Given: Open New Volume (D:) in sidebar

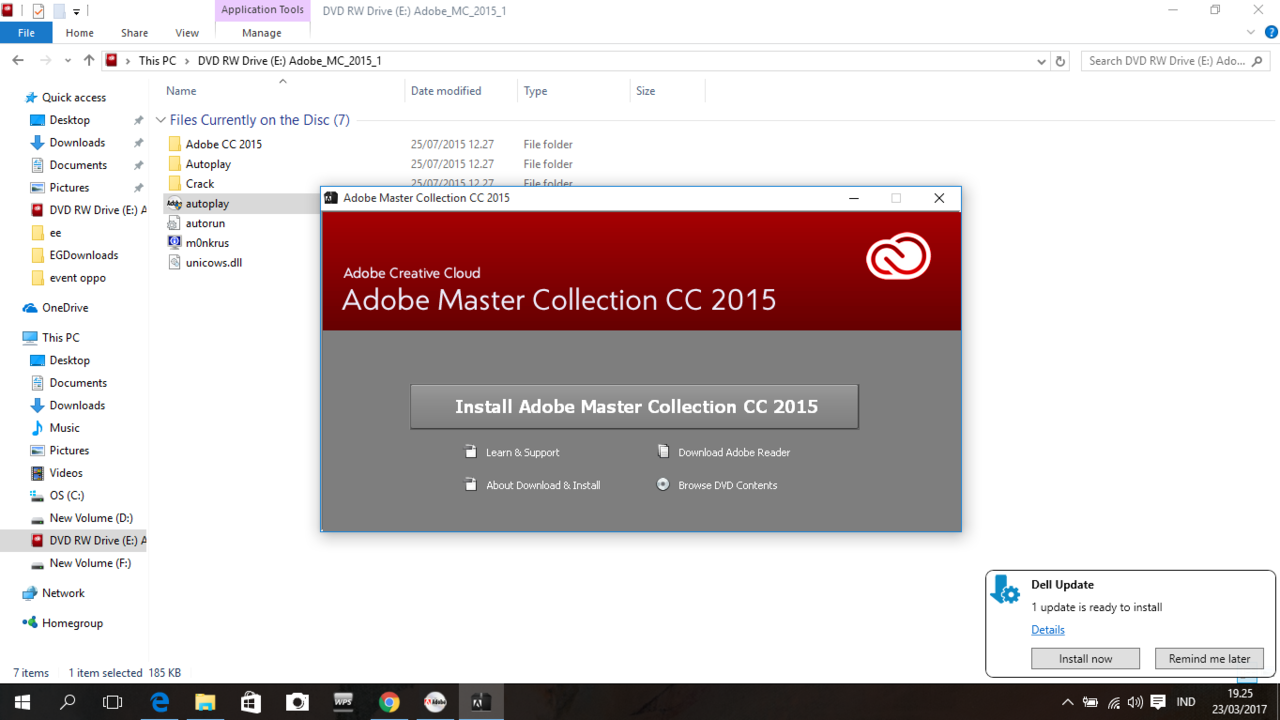Looking at the screenshot, I should (x=91, y=518).
